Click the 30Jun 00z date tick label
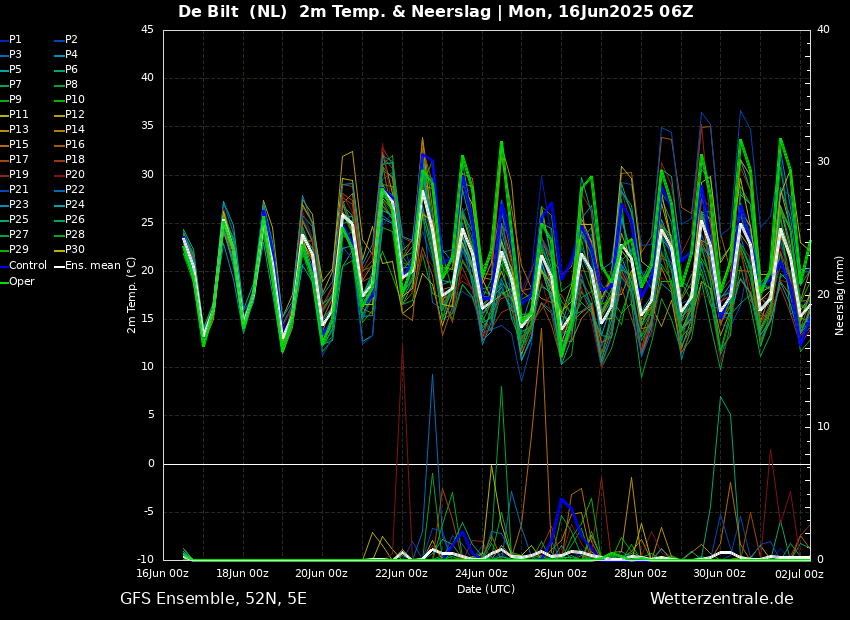Viewport: 850px width, 620px height. tap(719, 574)
